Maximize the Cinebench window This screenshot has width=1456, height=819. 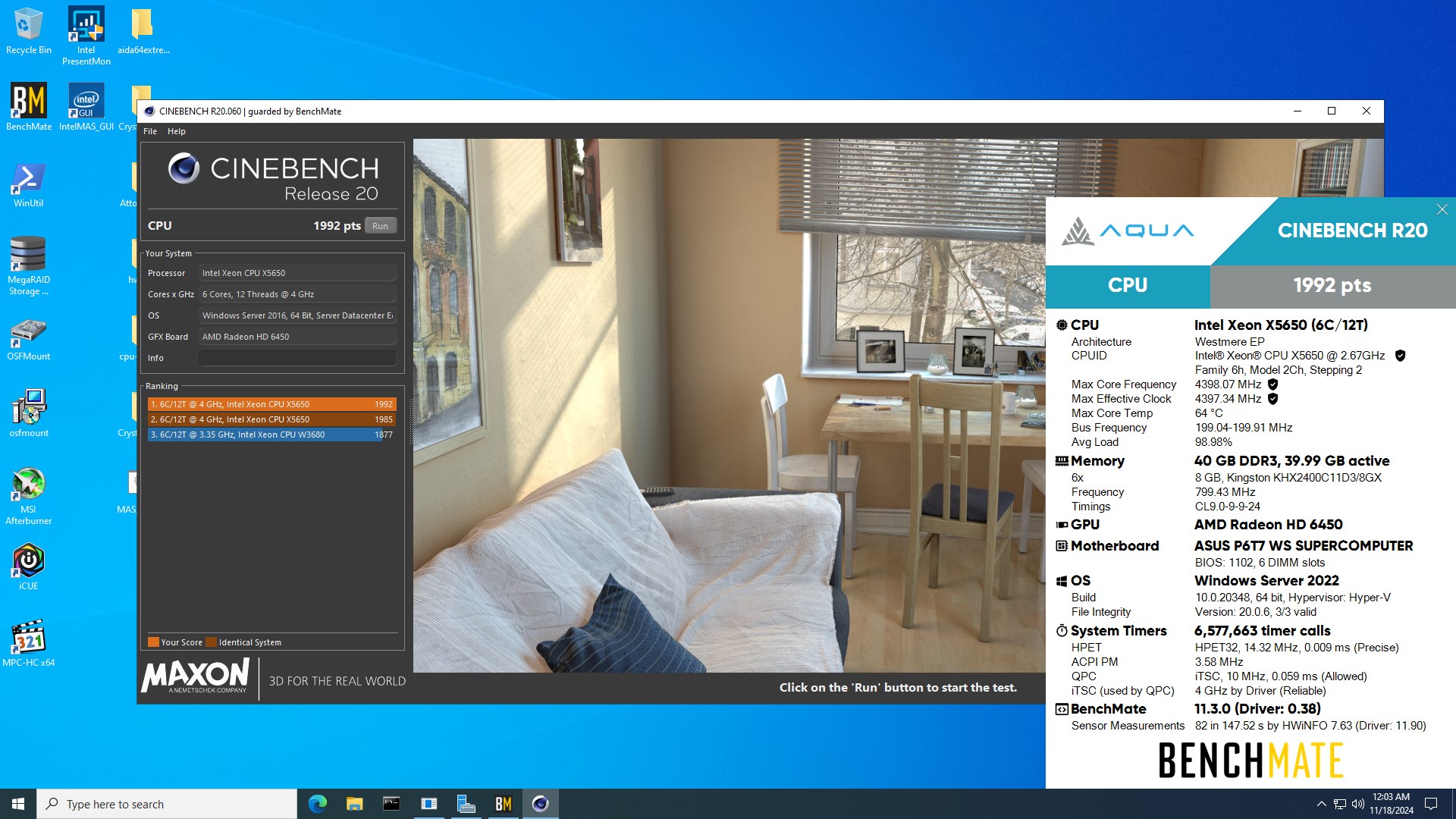1331,111
